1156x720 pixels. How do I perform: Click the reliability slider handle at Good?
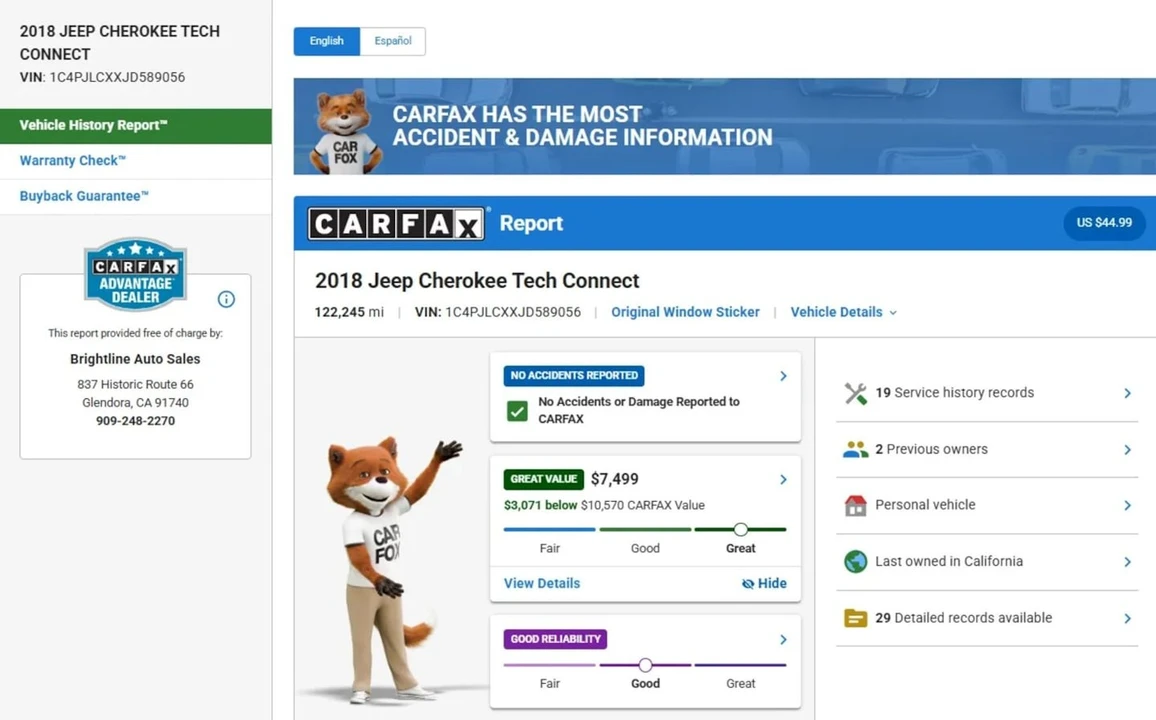click(x=645, y=665)
